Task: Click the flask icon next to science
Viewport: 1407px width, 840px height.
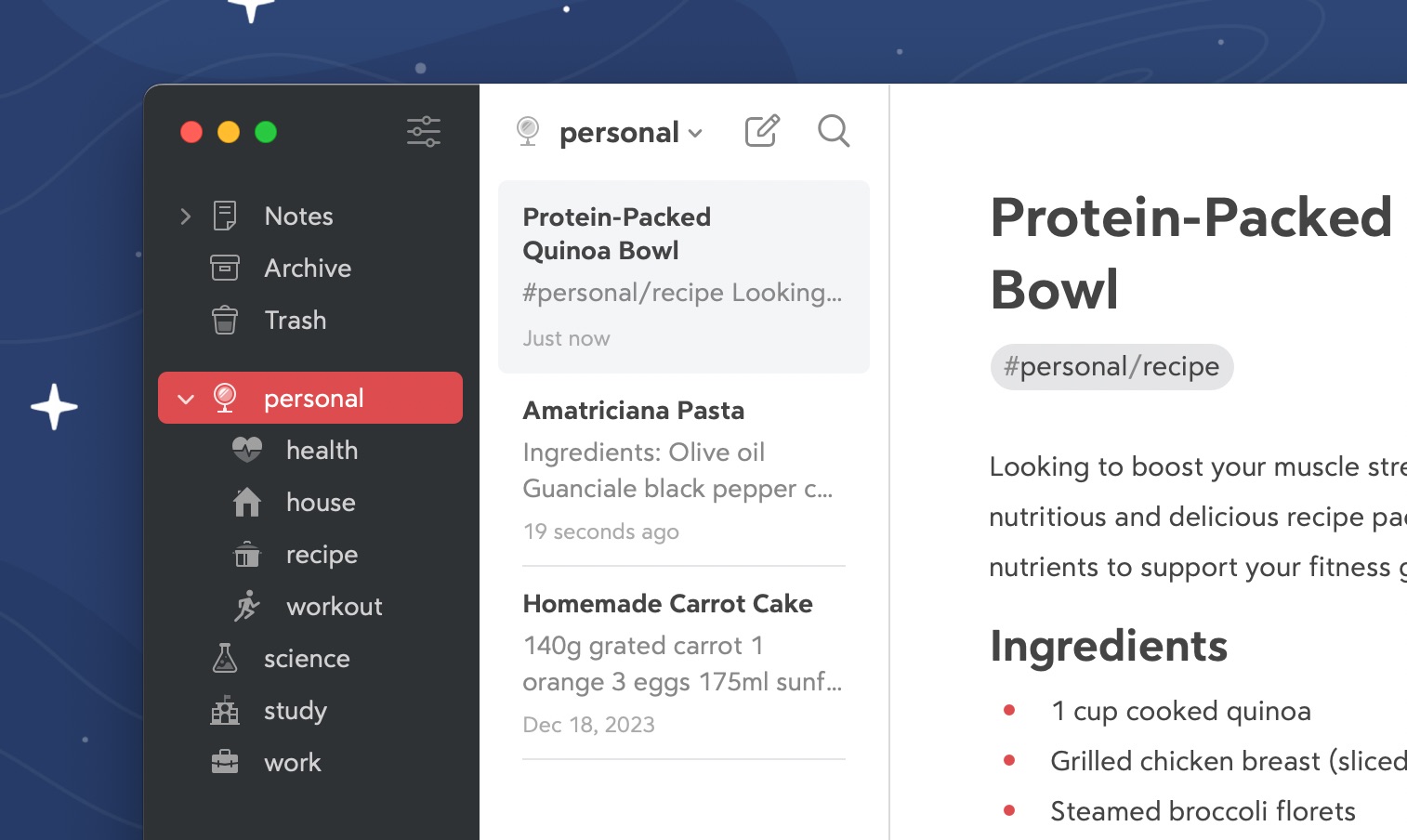Action: pos(225,658)
